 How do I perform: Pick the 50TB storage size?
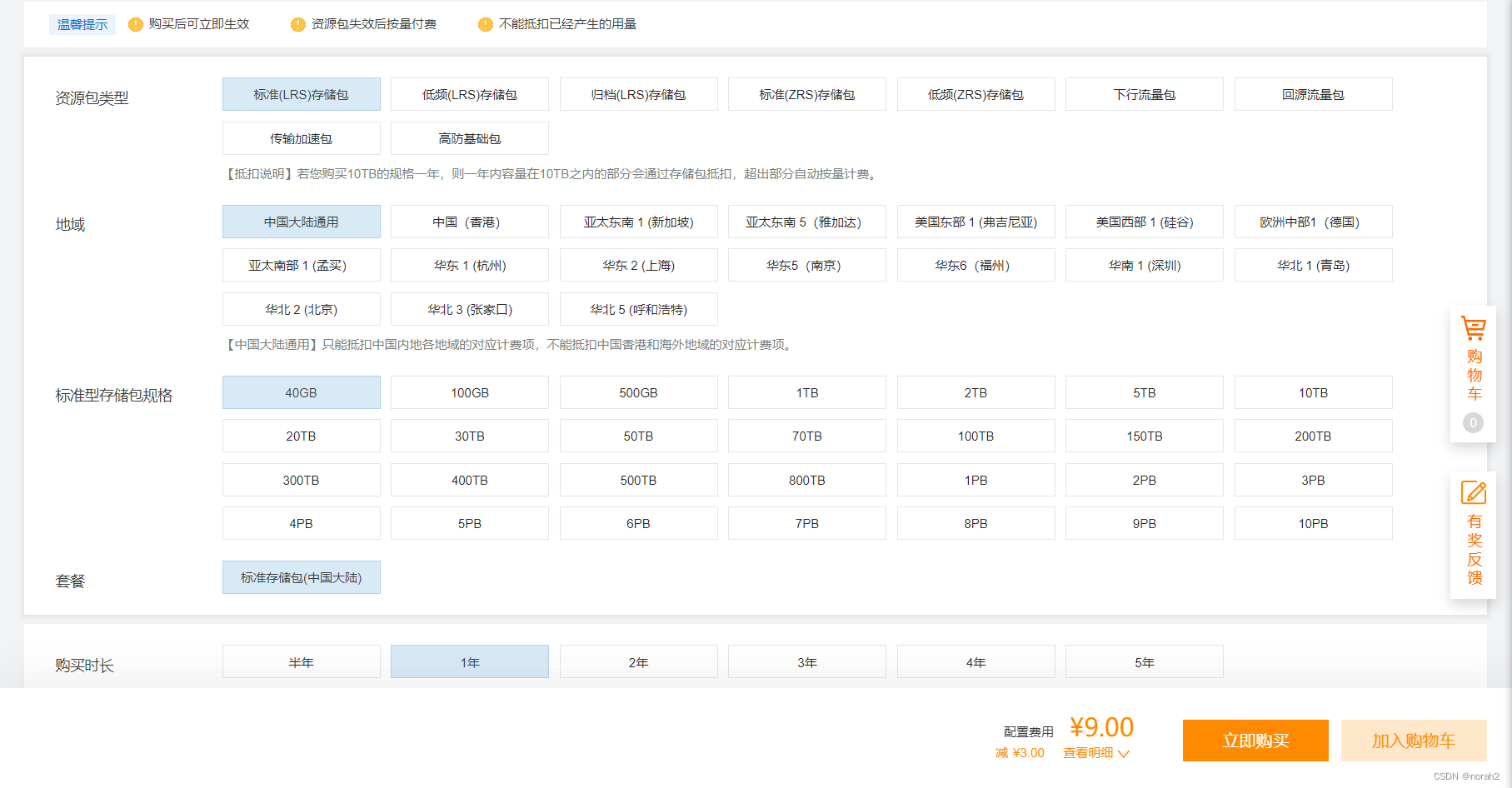[639, 436]
